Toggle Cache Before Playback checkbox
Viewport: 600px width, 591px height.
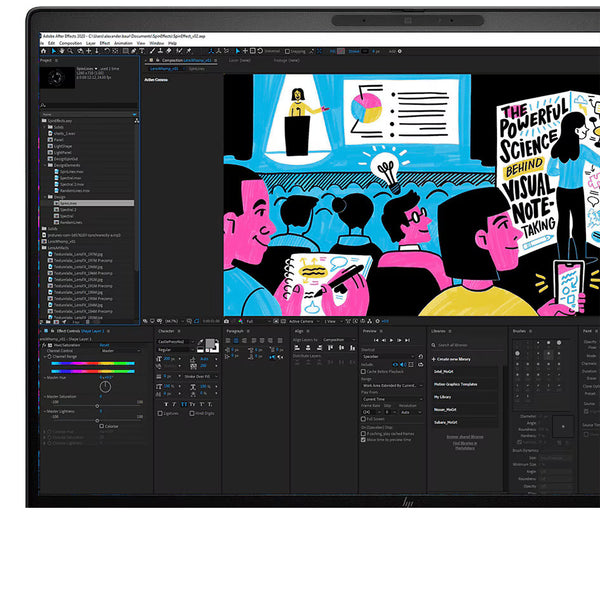363,371
